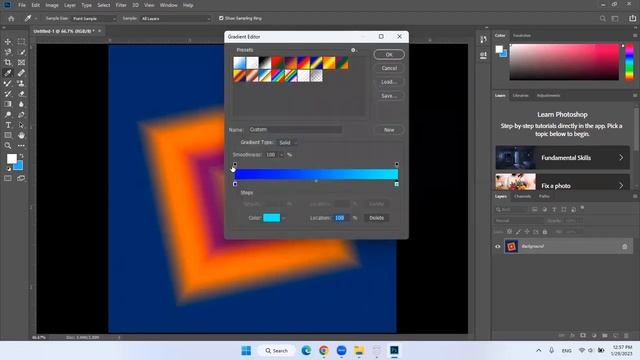Open the Gradient Type dropdown
The image size is (640, 360).
click(x=287, y=142)
